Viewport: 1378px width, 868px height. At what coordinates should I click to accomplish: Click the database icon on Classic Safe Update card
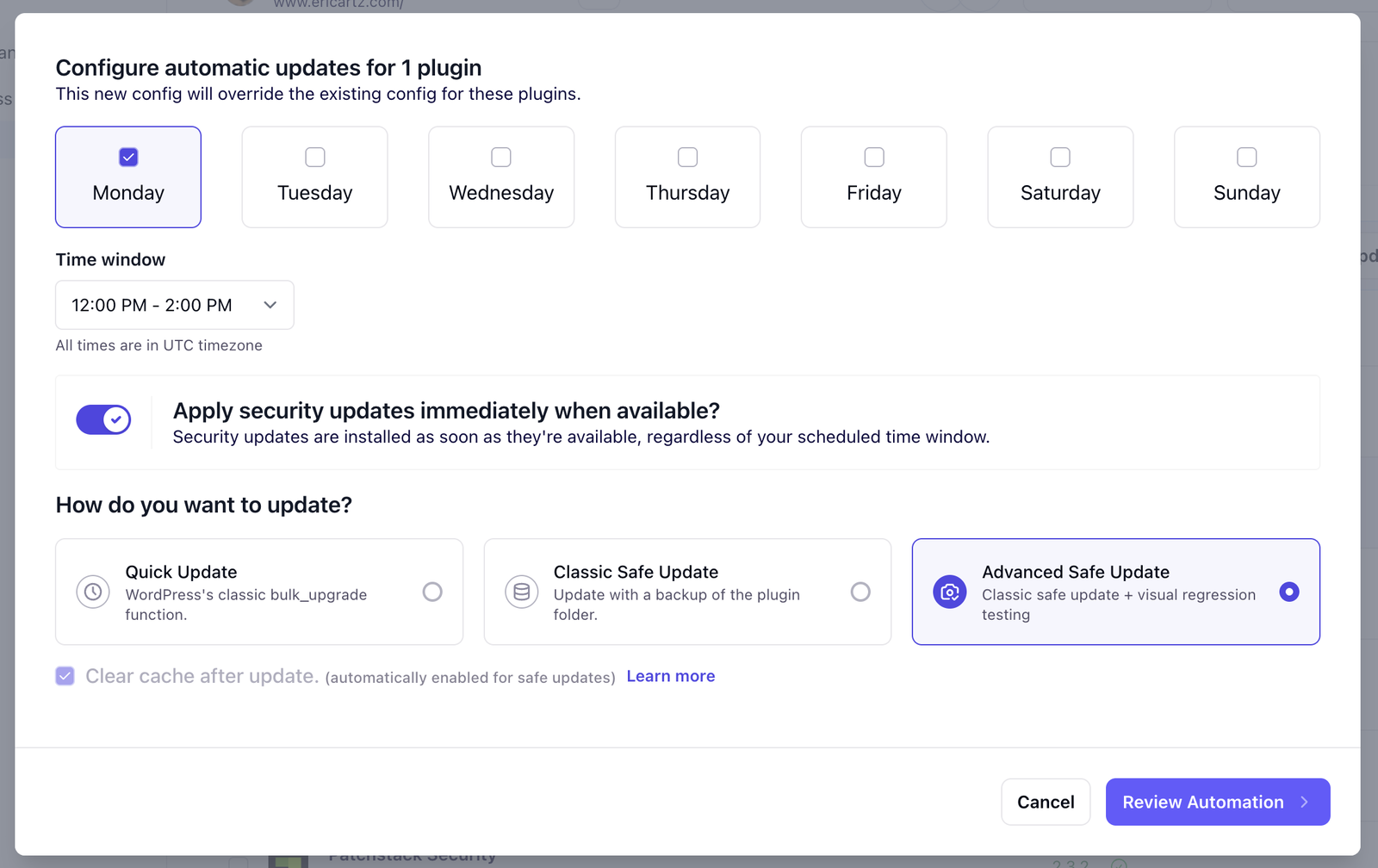tap(521, 592)
